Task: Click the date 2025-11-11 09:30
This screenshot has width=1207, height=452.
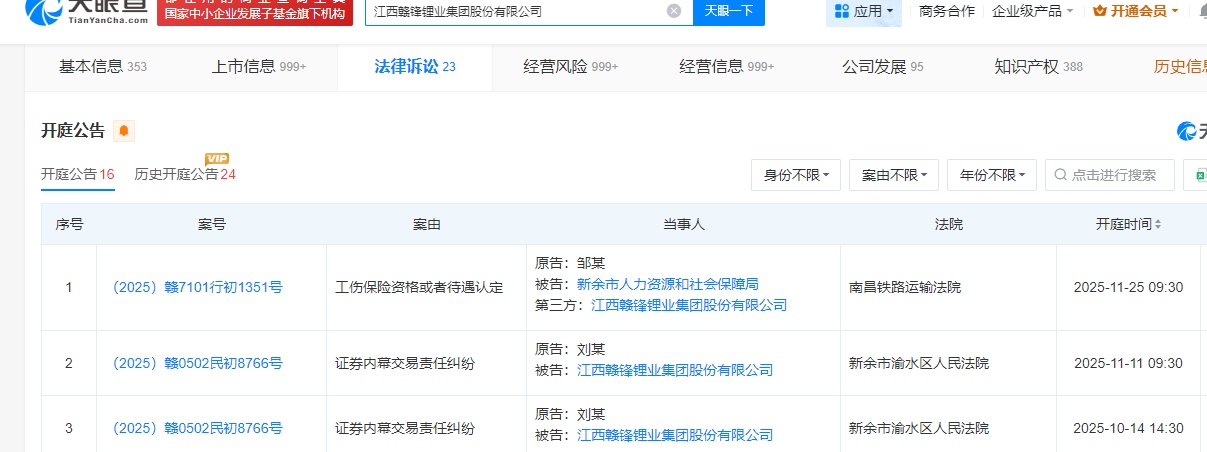Action: tap(1128, 363)
